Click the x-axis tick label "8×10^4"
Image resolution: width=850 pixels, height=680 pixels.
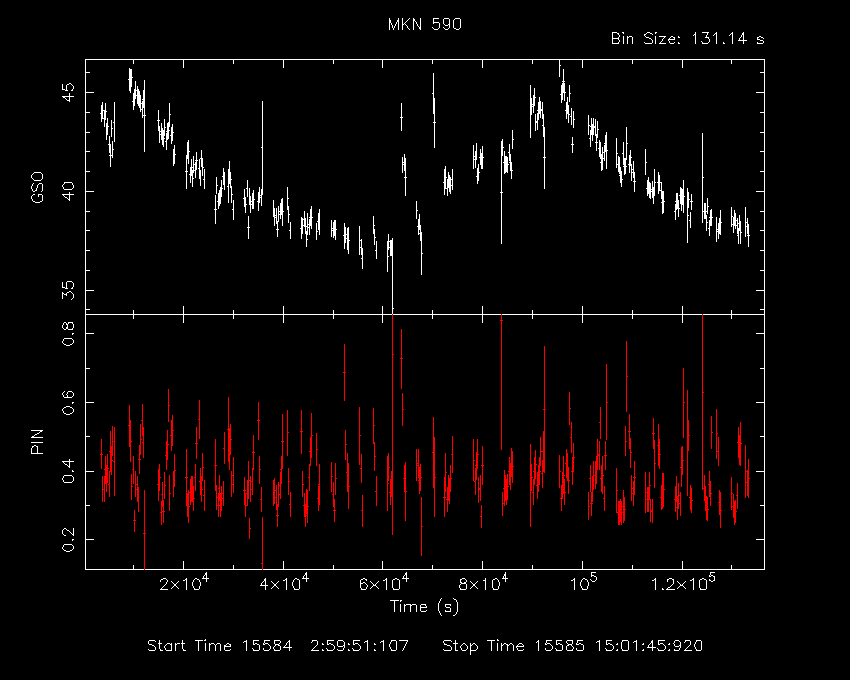pyautogui.click(x=482, y=583)
